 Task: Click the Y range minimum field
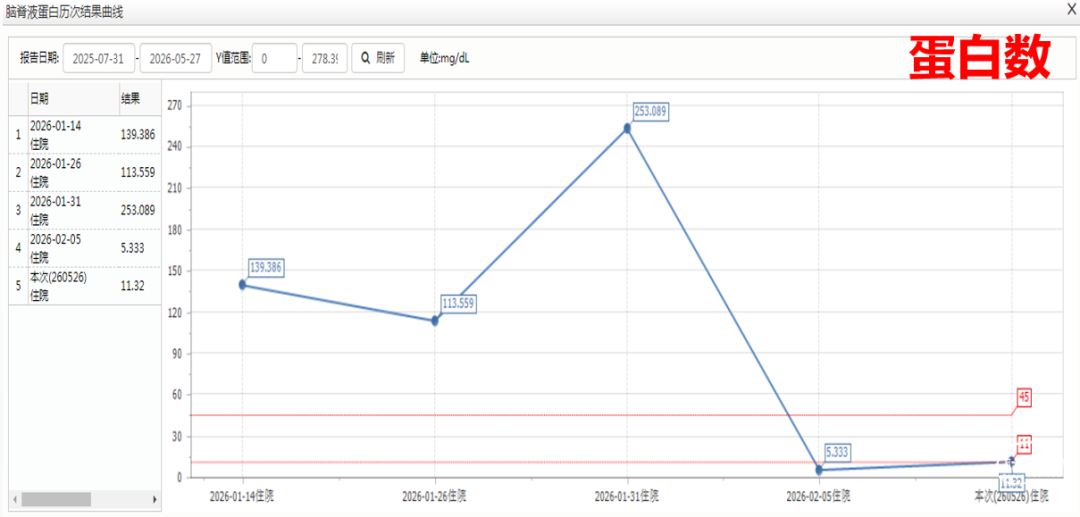pos(274,59)
